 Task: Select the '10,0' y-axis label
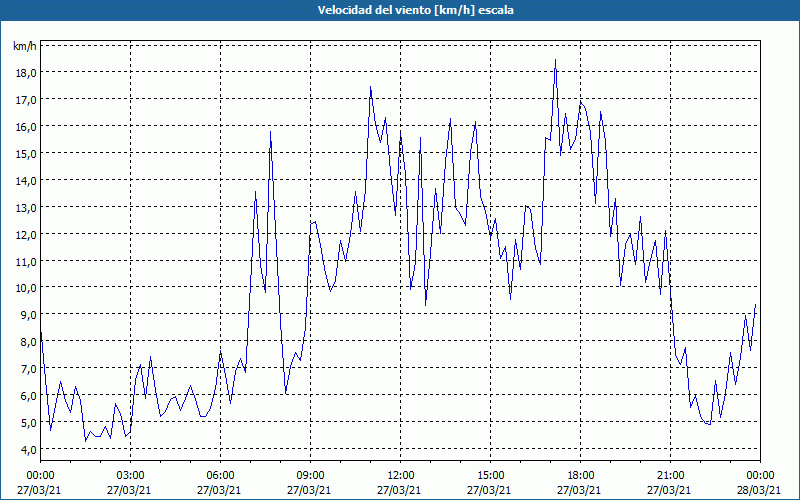(x=26, y=288)
